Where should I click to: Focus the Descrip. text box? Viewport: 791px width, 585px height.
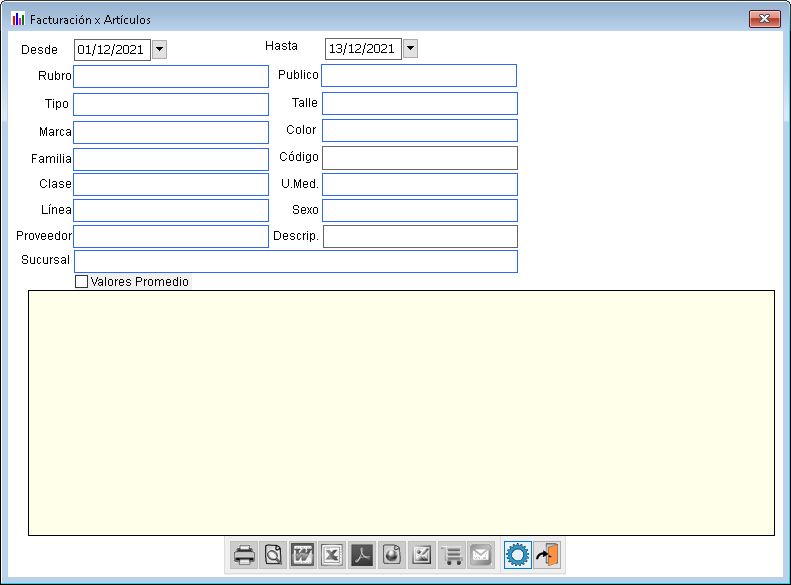point(419,236)
